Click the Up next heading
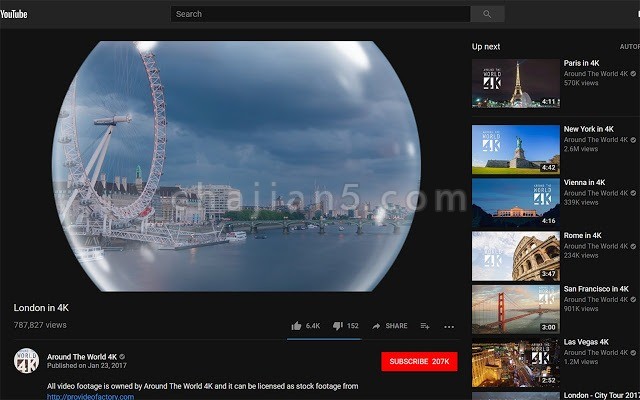640x400 pixels. tap(486, 47)
